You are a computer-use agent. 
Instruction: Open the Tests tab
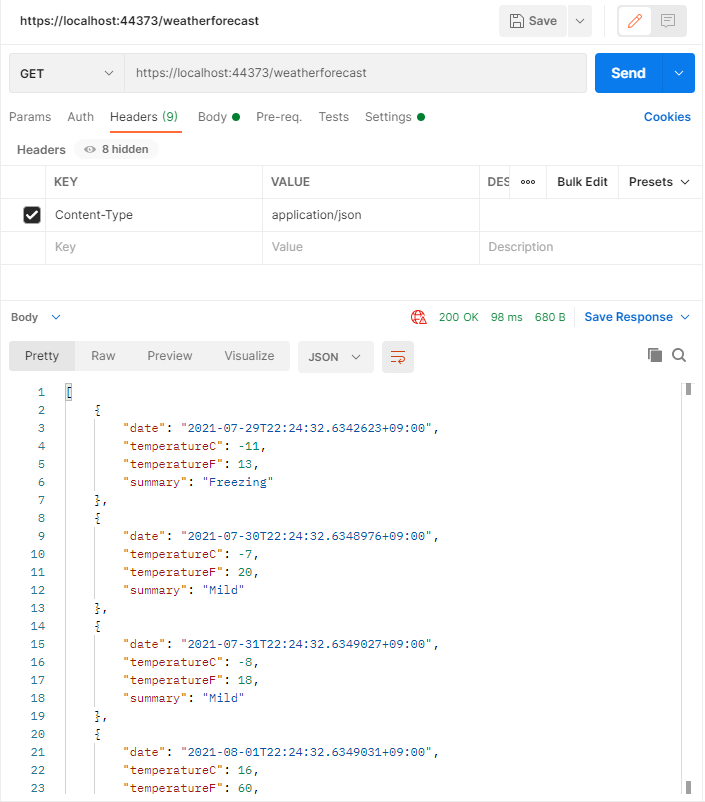[334, 117]
